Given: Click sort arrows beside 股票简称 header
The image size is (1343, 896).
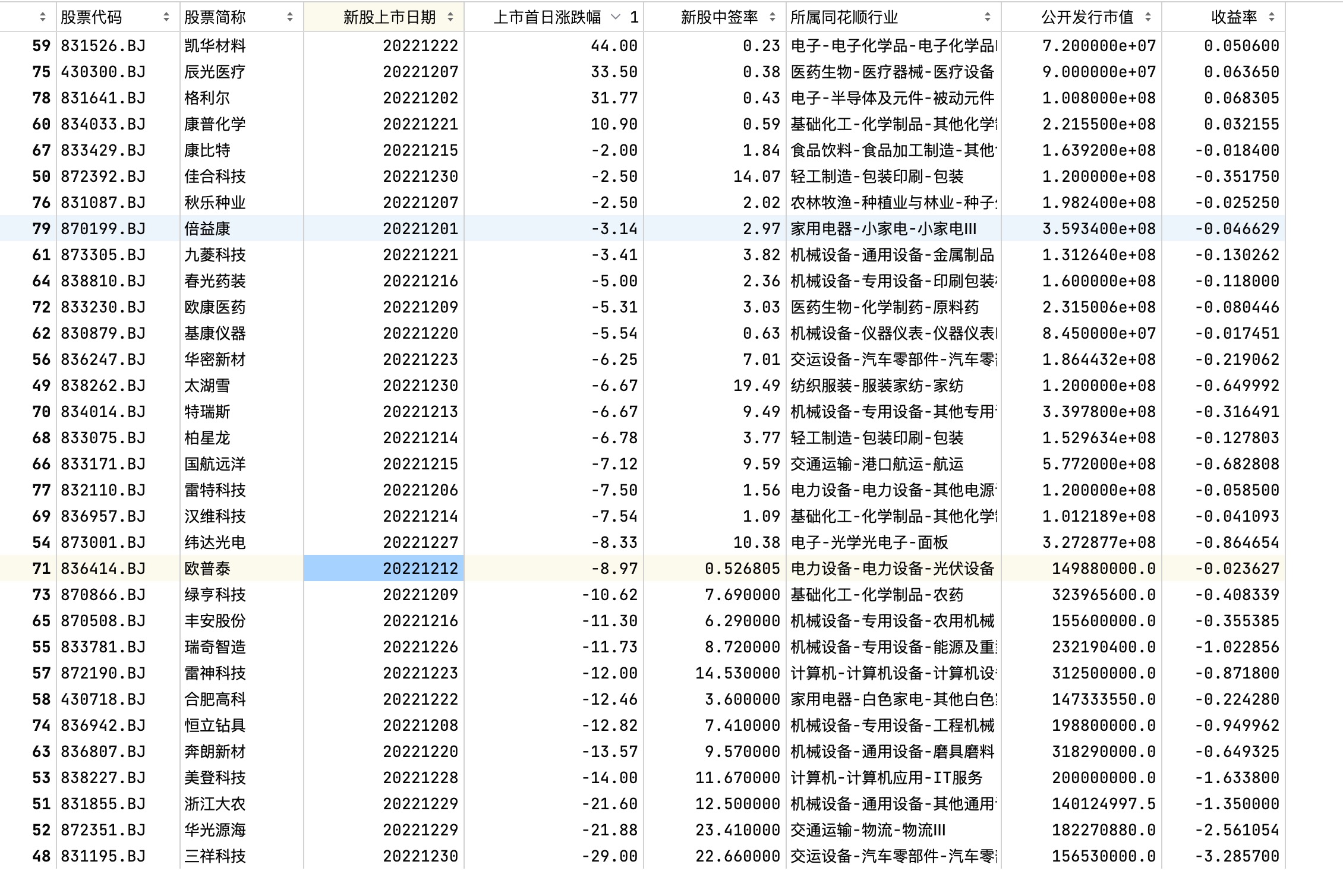Looking at the screenshot, I should (290, 17).
